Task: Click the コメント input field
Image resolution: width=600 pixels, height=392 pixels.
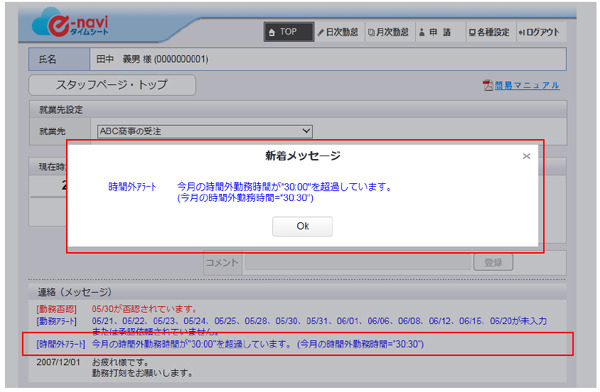Action: click(x=358, y=262)
